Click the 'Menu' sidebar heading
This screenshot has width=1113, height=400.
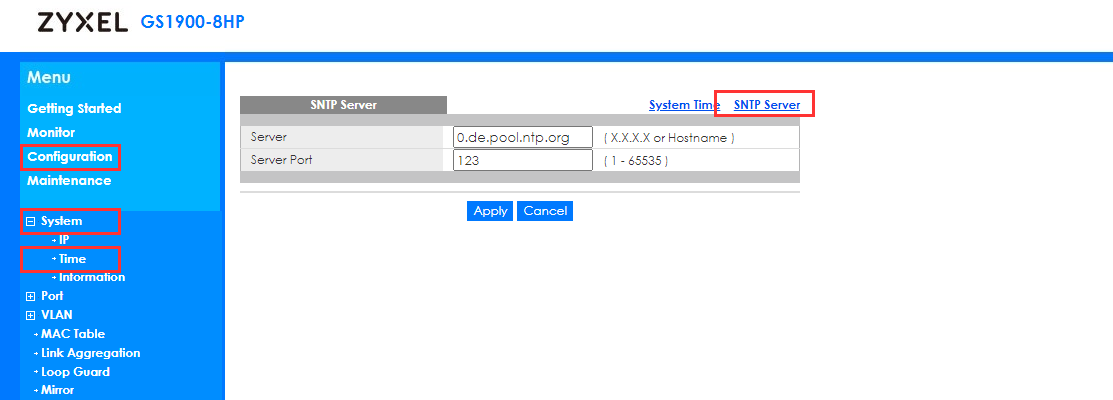[x=49, y=78]
